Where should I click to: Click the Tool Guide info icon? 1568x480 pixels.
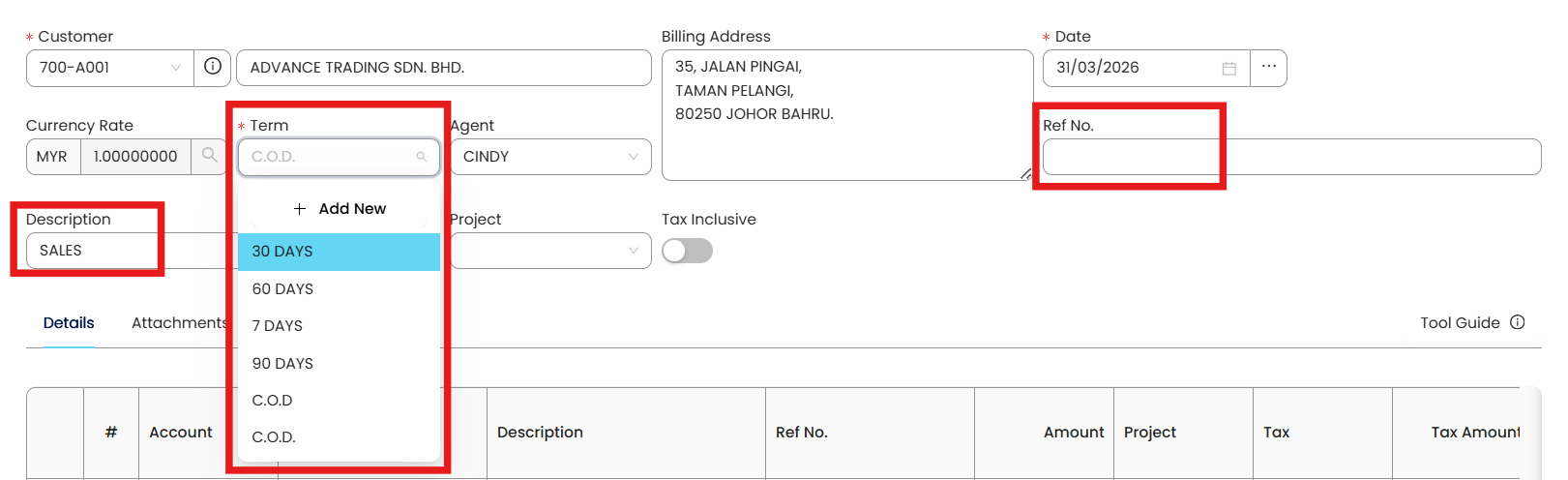1517,322
